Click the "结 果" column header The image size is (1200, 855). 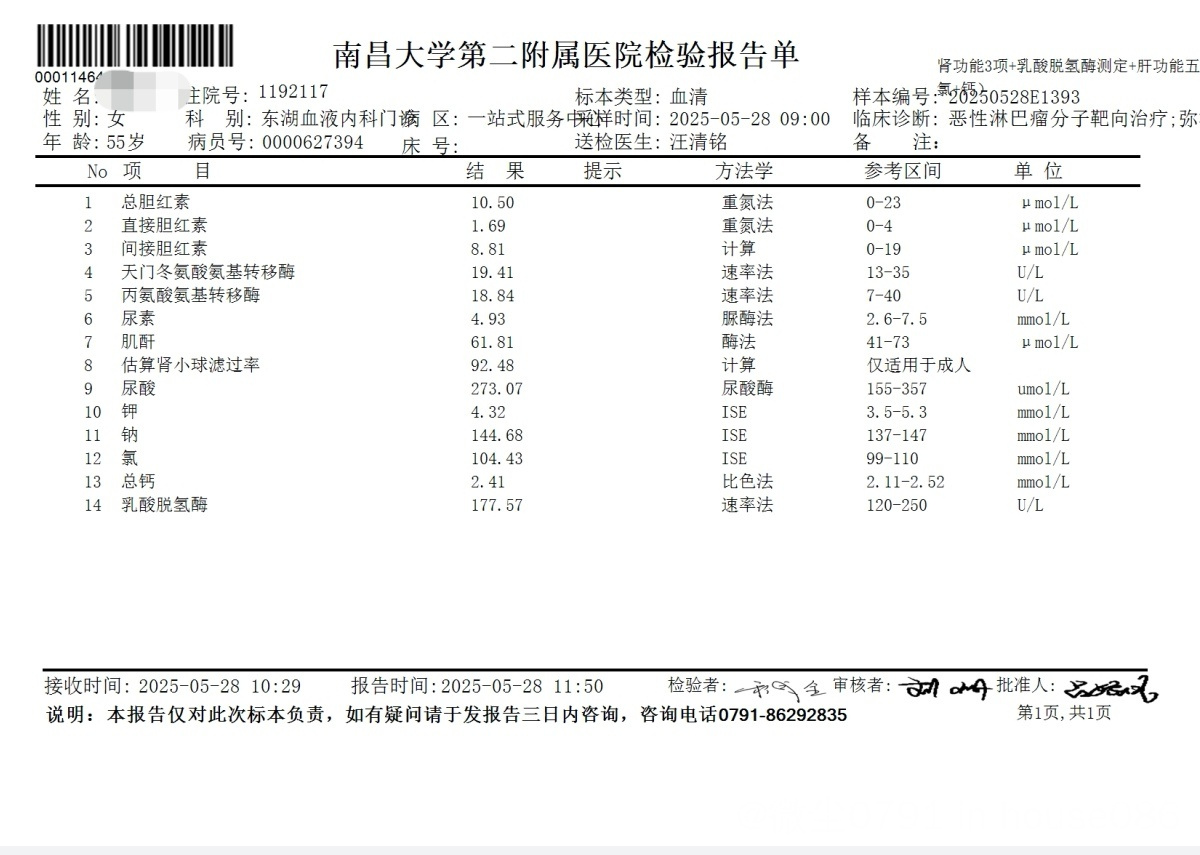(x=496, y=171)
